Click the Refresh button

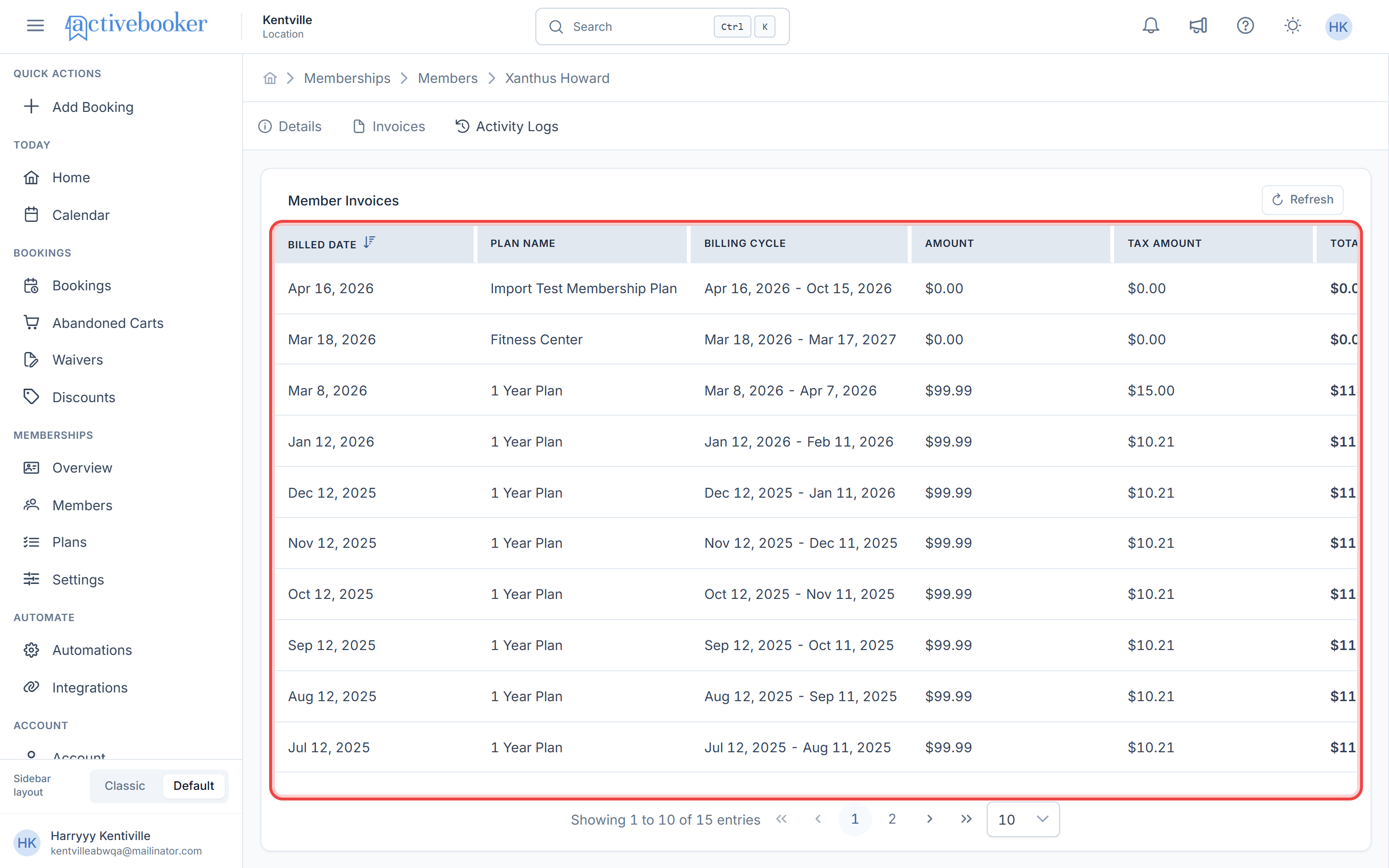tap(1302, 200)
